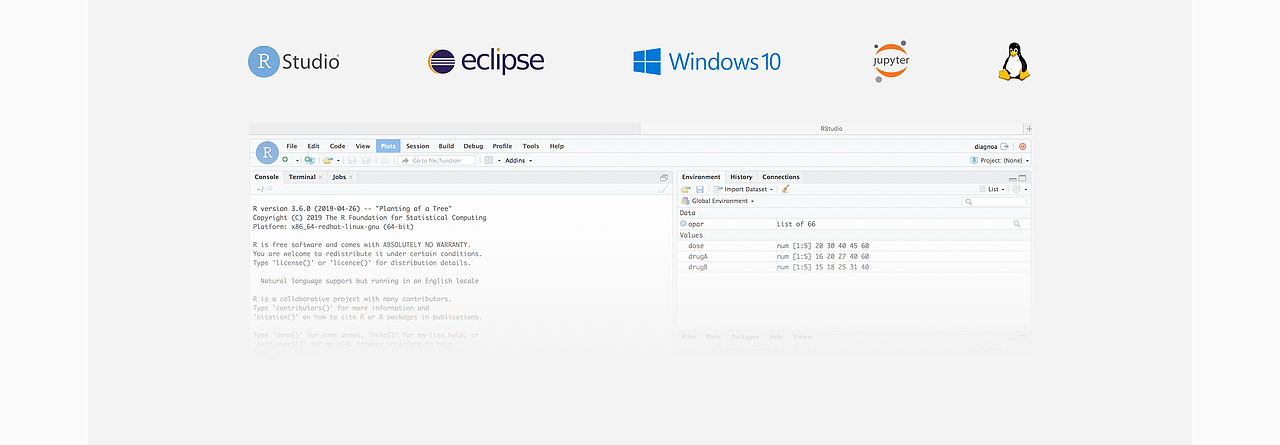Click the diagnoa username label
The height and width of the screenshot is (445, 1280).
(985, 146)
